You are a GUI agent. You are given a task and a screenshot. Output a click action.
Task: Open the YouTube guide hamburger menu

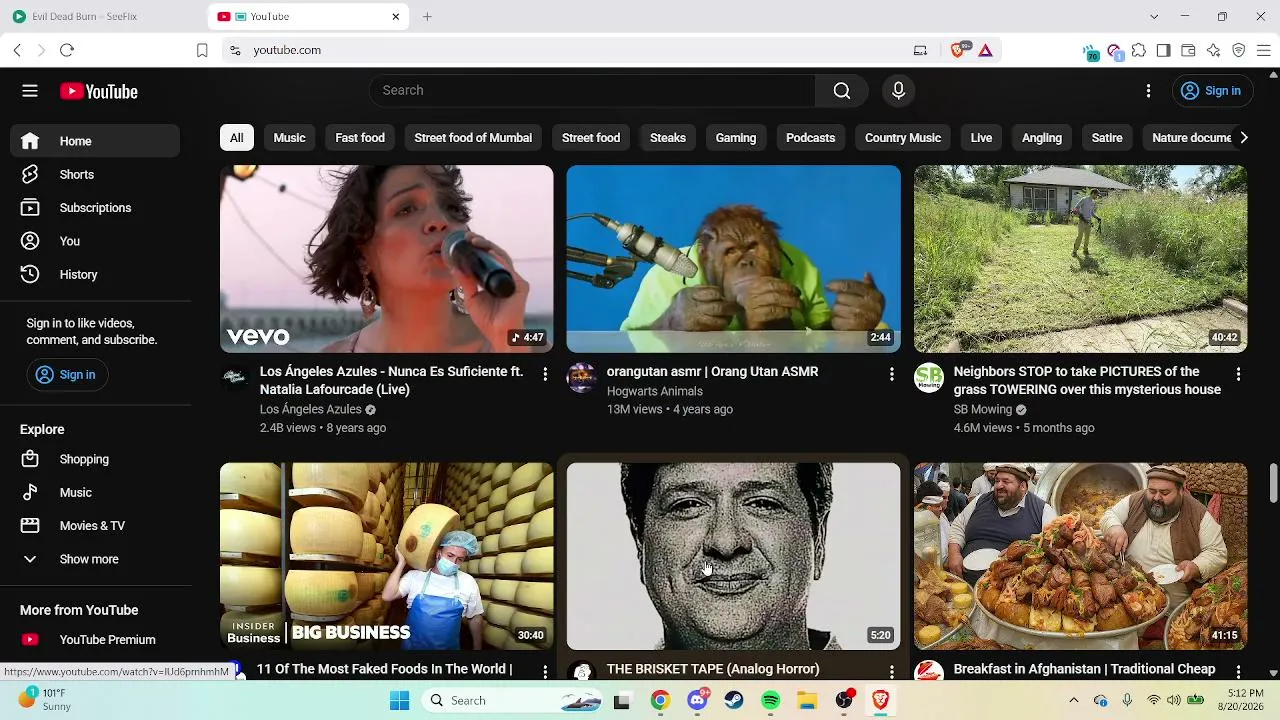[x=30, y=91]
